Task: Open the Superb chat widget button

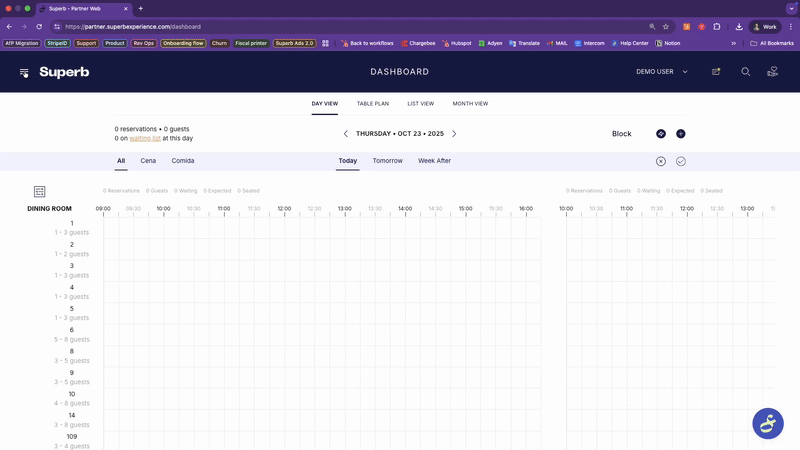Action: point(768,423)
